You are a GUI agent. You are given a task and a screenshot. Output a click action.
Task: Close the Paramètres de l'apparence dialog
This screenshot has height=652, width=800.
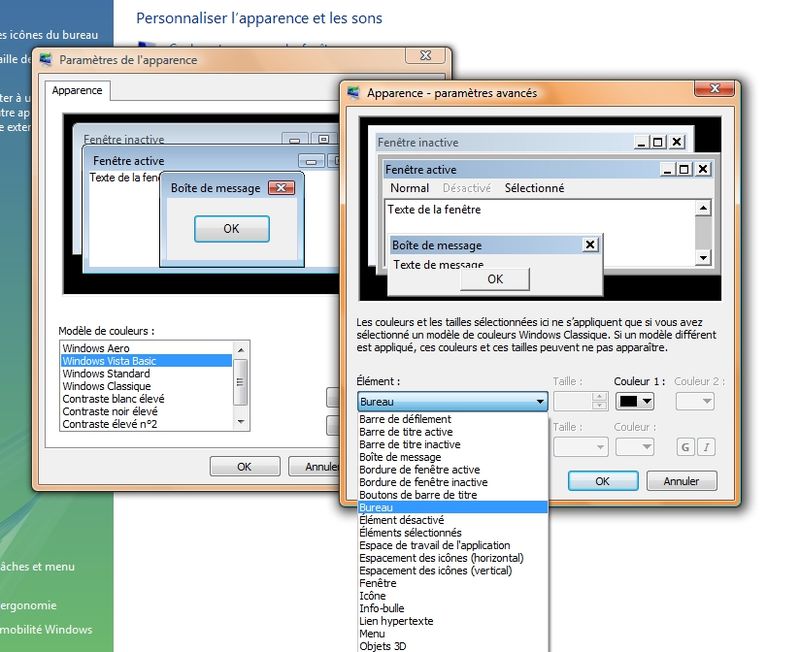point(425,55)
